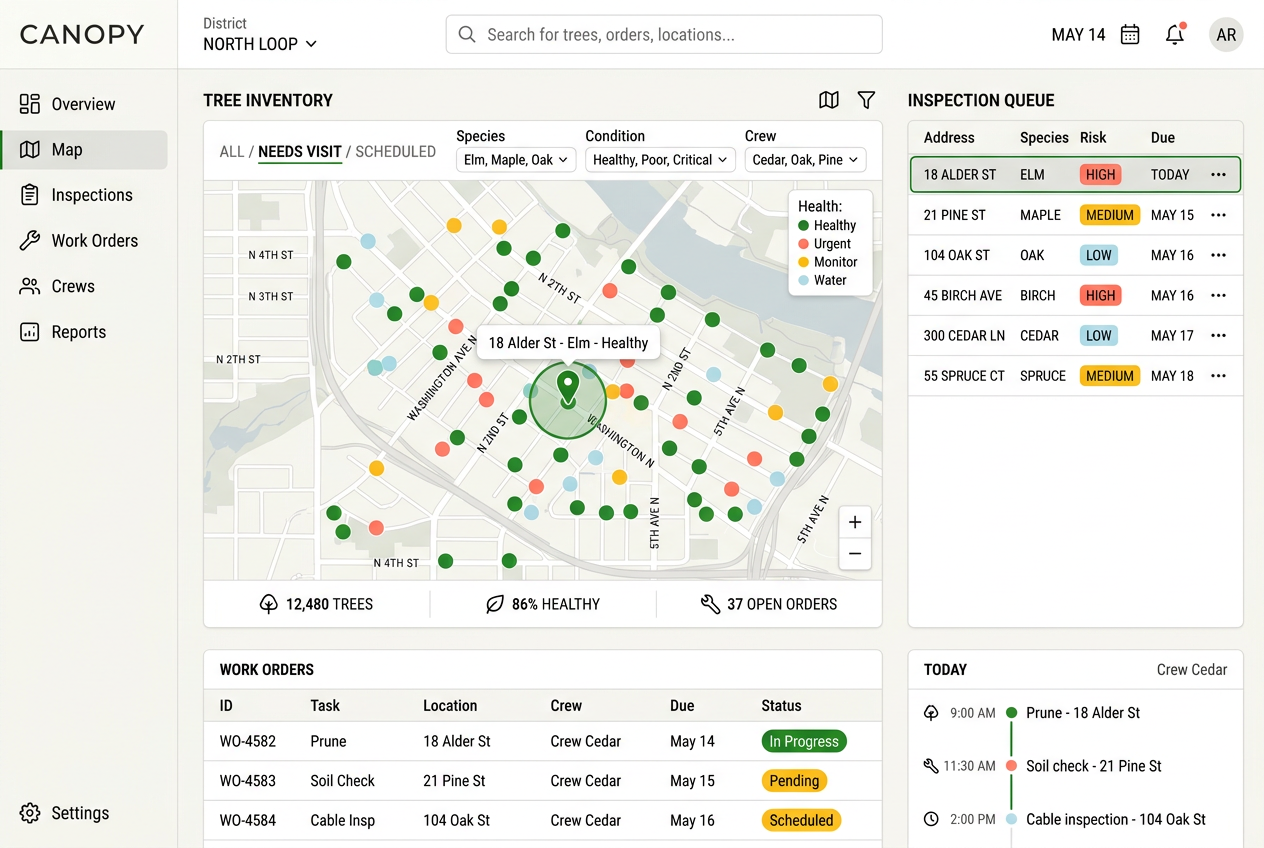Open the filter funnel icon
The height and width of the screenshot is (848, 1264).
click(x=867, y=100)
